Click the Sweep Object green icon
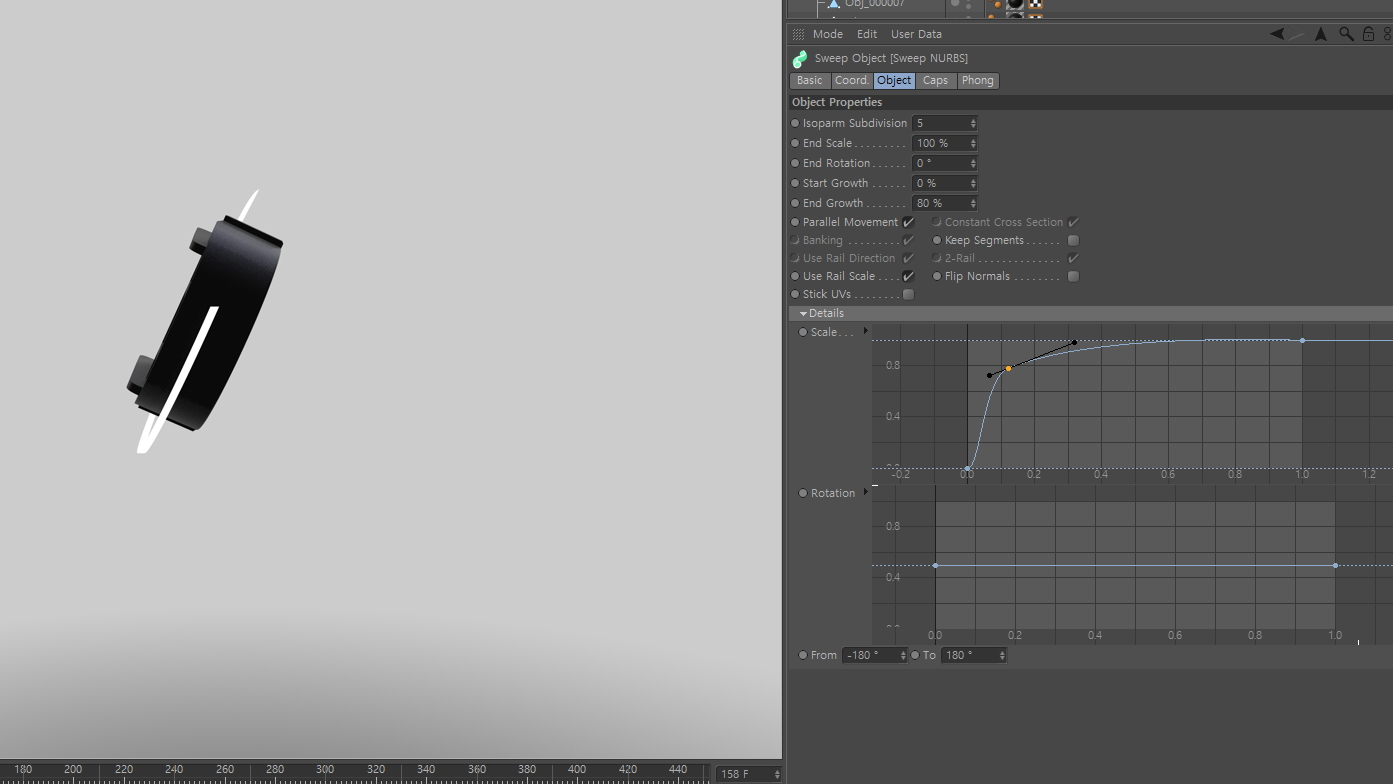The width and height of the screenshot is (1393, 784). pyautogui.click(x=800, y=59)
